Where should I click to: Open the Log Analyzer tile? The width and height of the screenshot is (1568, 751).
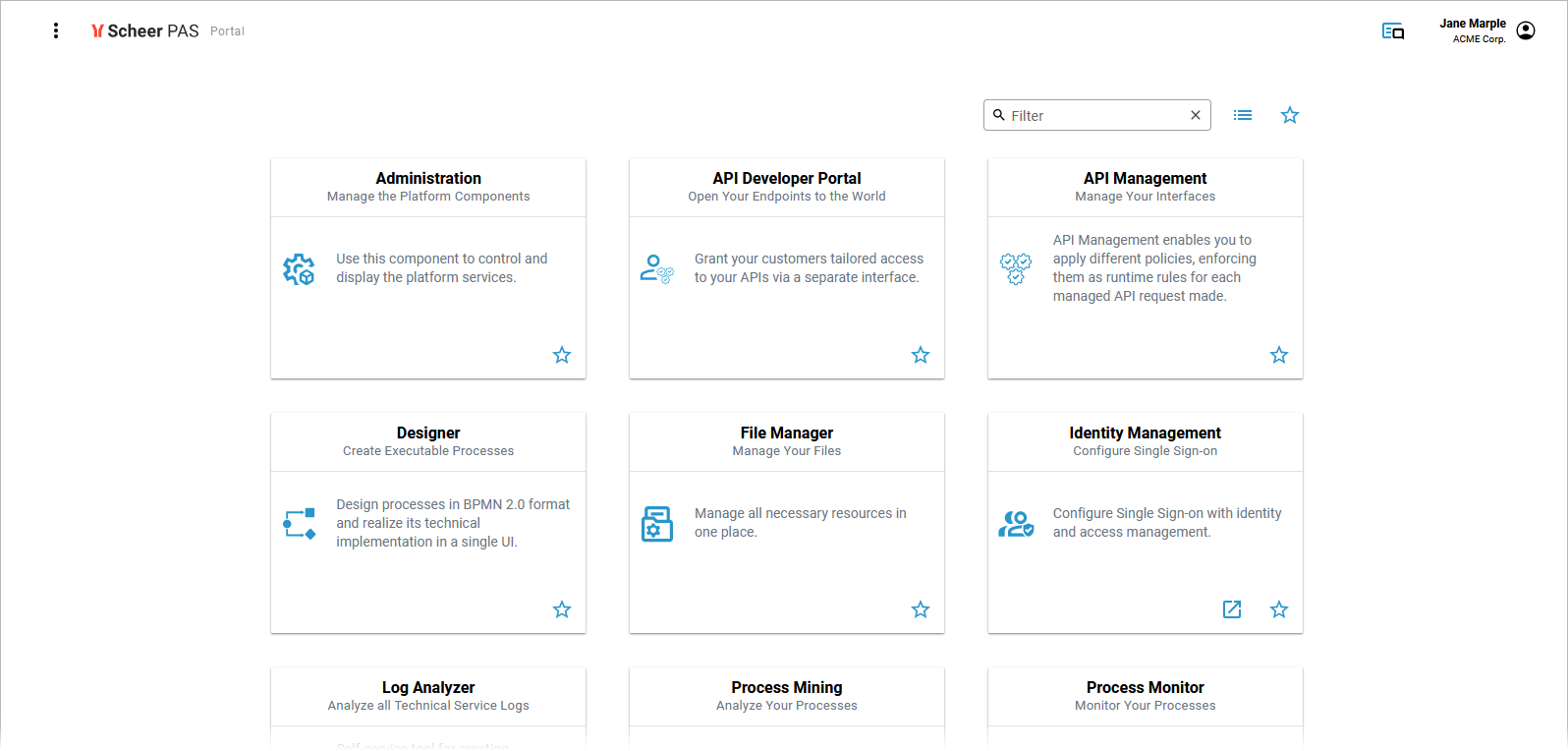428,688
